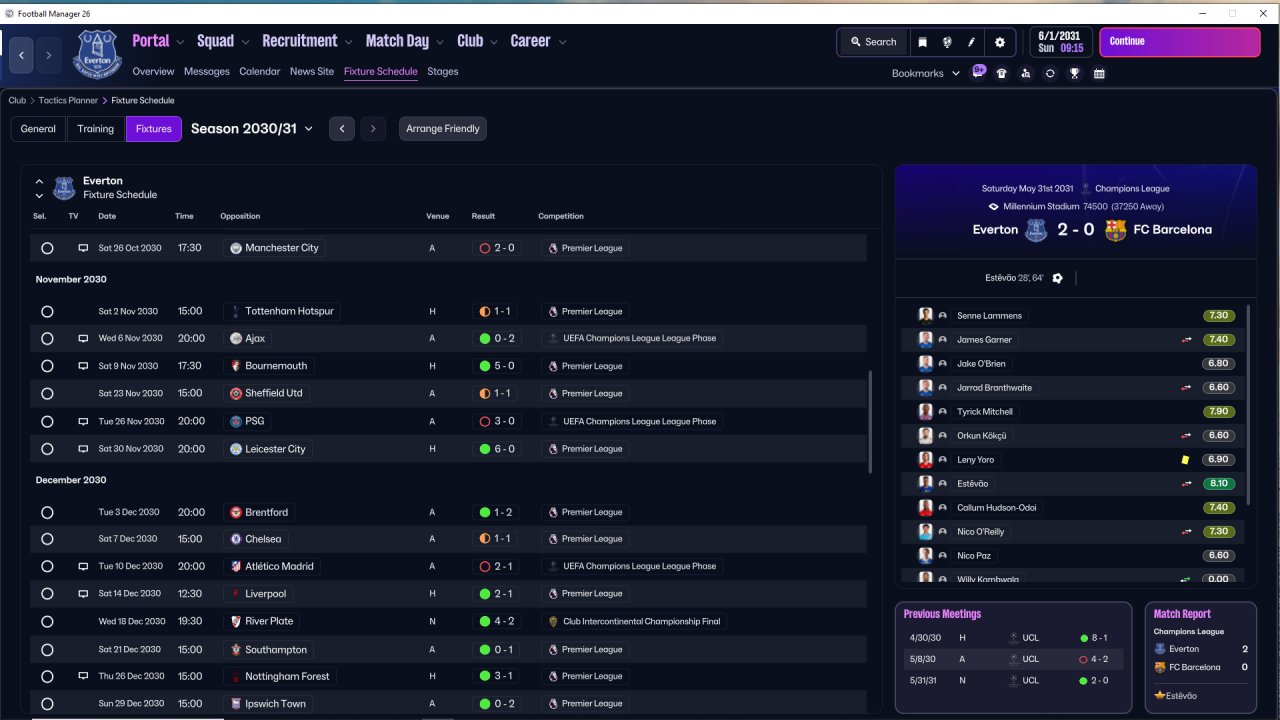Open the settings gear in top bar
The image size is (1280, 720).
[x=1000, y=42]
